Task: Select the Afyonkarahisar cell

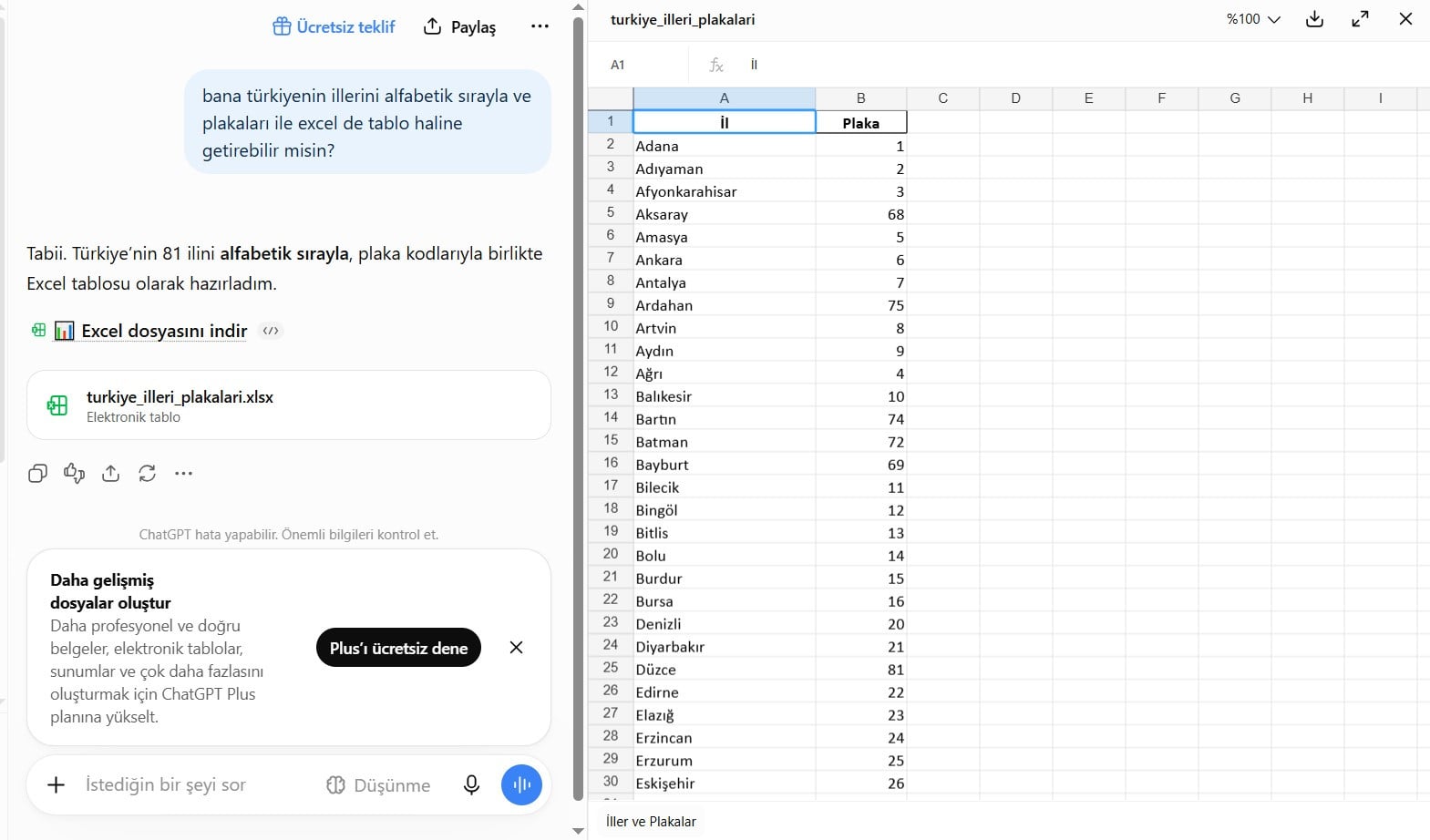Action: 724,191
